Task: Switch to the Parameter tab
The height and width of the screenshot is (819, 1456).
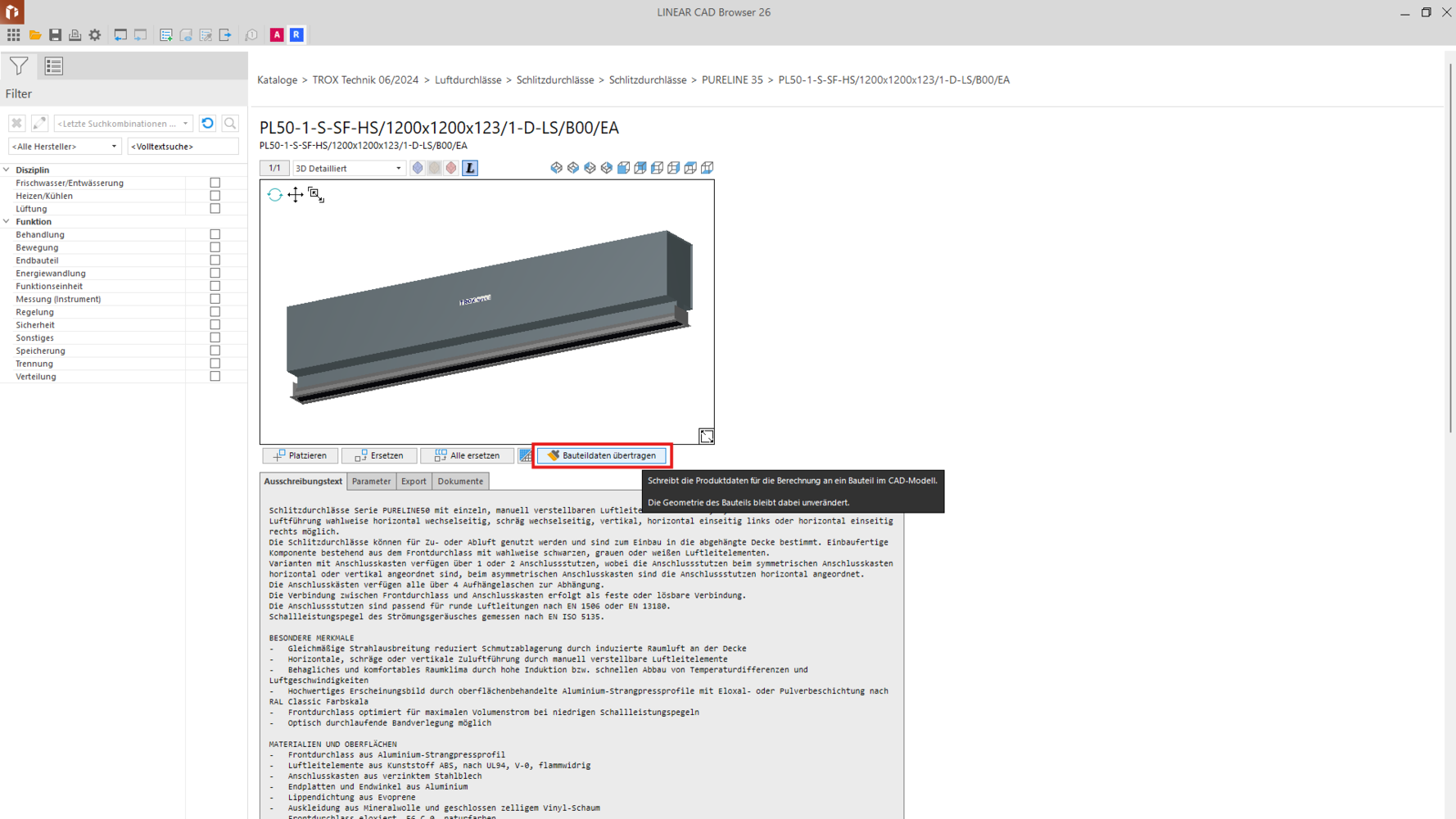Action: [x=371, y=482]
